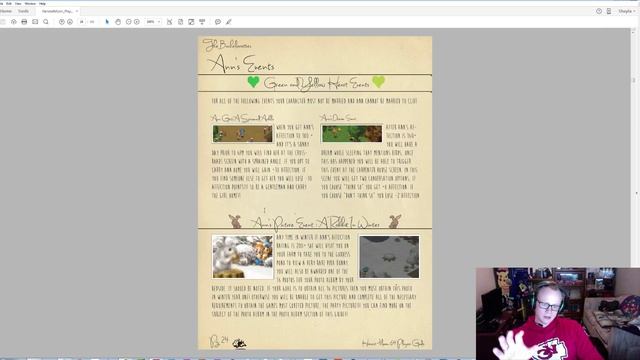Click the scrolling page display icon

pos(180,22)
